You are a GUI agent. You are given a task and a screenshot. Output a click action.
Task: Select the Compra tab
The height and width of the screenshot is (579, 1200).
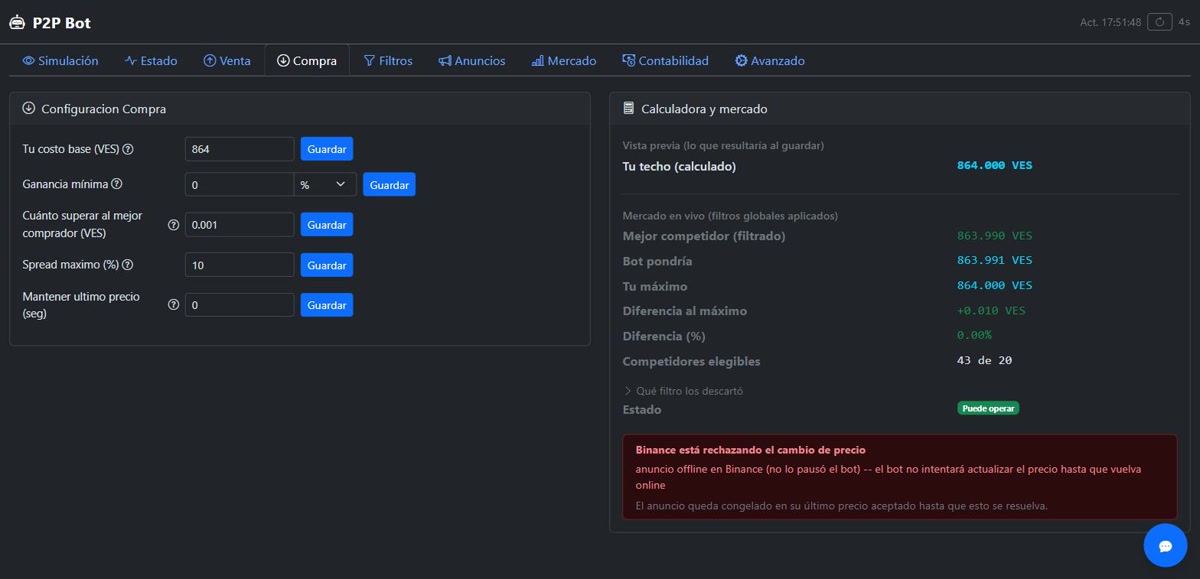(307, 61)
